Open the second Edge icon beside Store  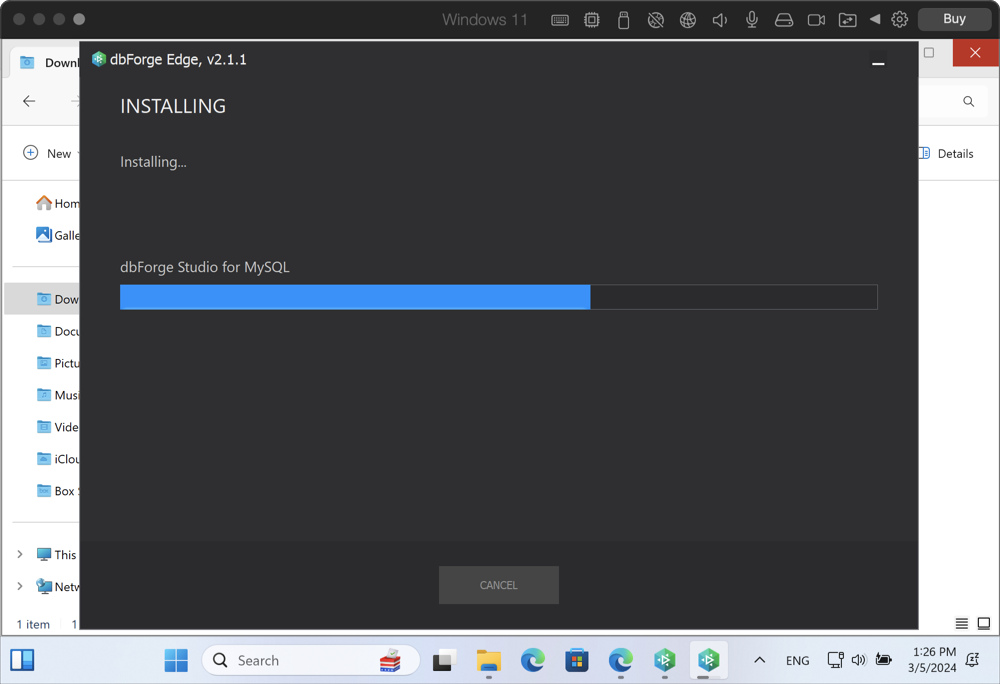(621, 660)
